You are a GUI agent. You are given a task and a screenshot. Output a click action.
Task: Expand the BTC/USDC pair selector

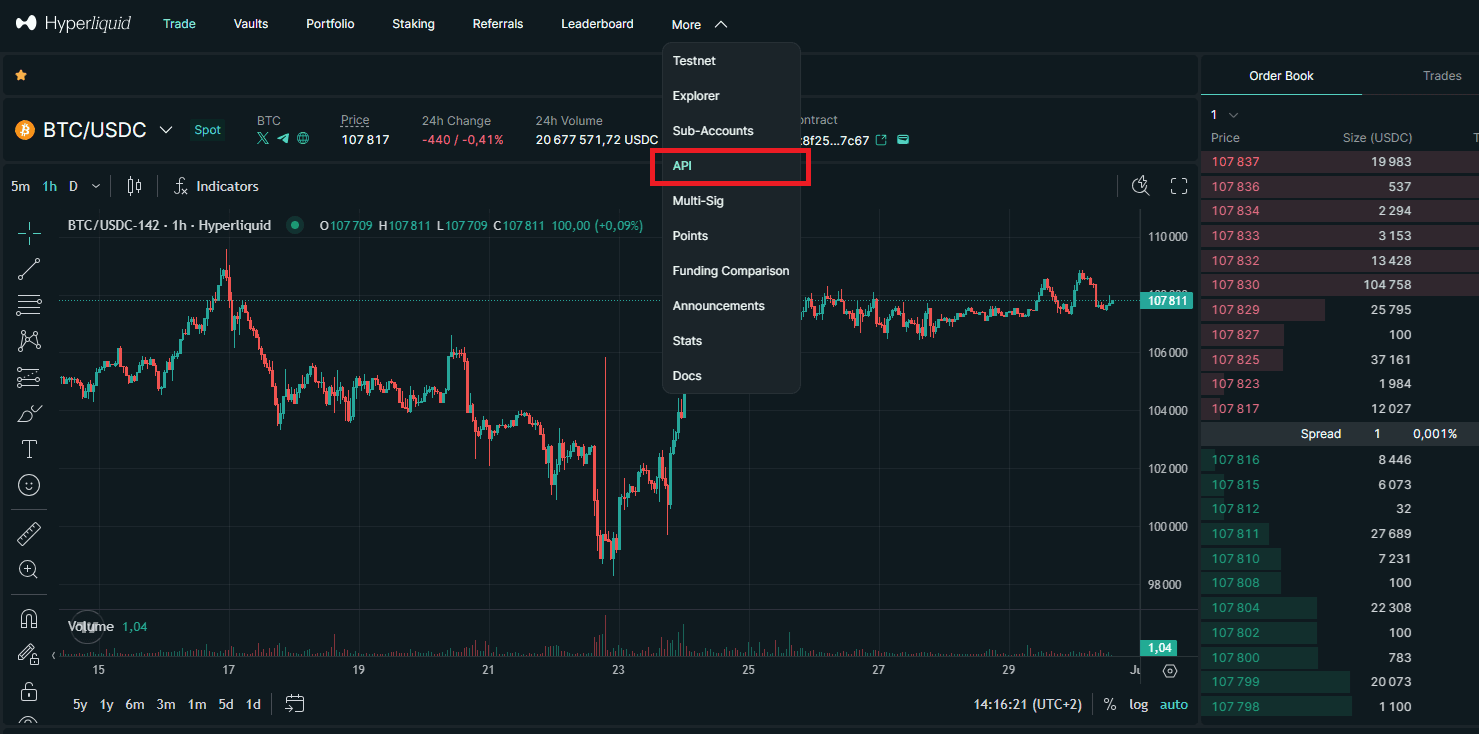coord(167,130)
